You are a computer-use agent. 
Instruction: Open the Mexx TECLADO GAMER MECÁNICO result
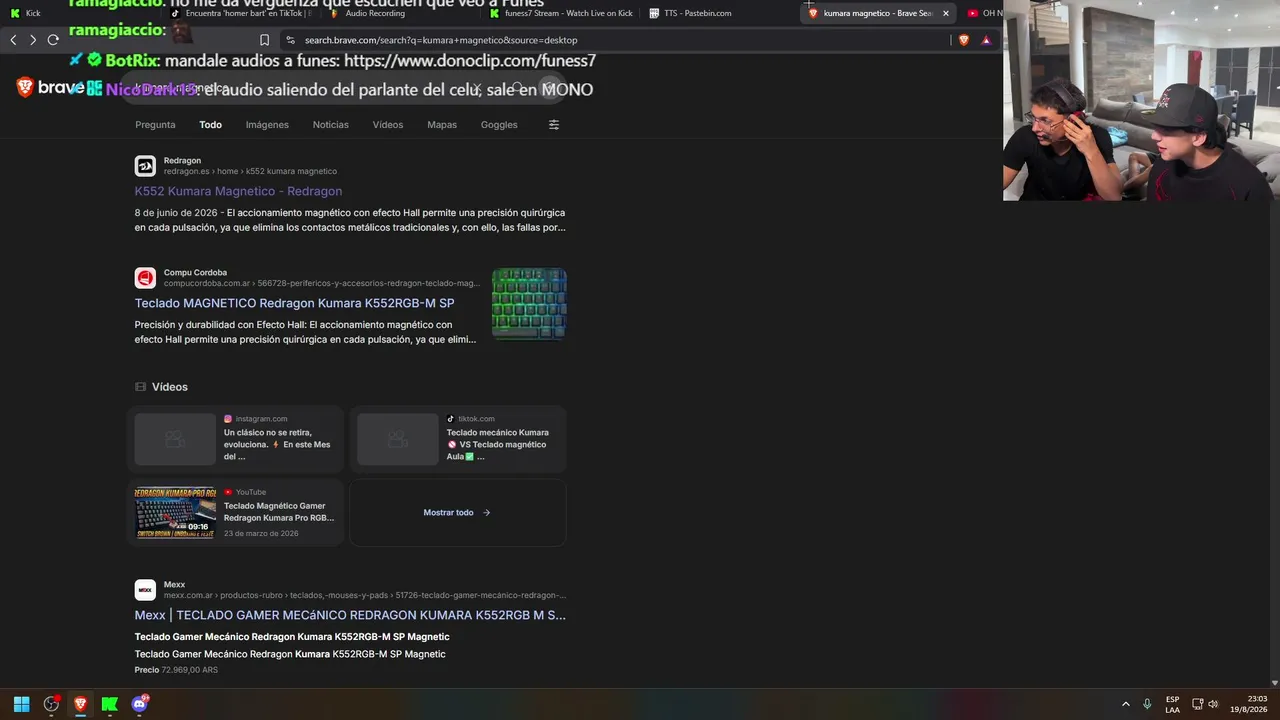(350, 615)
